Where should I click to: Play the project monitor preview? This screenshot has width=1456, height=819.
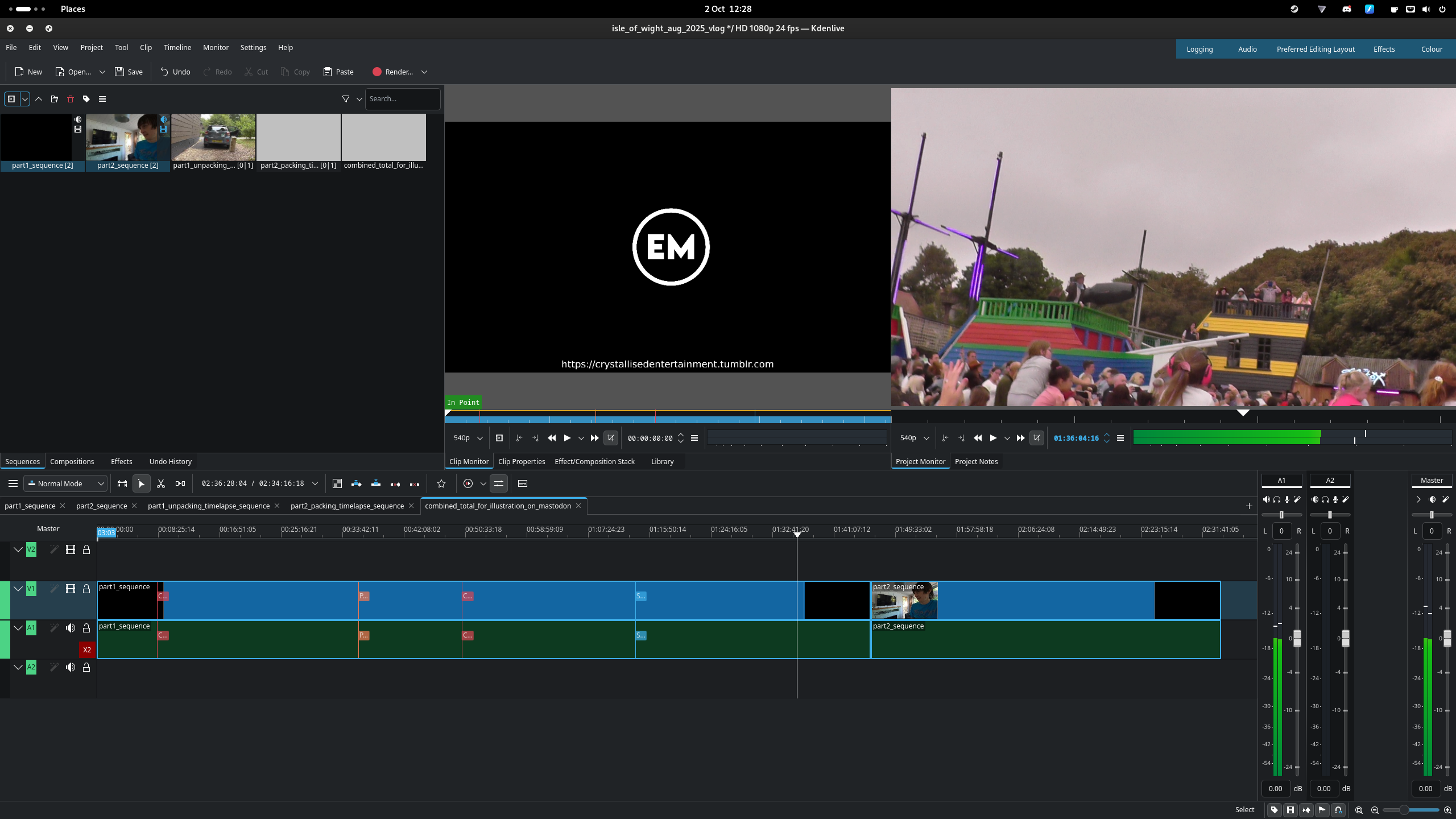(993, 438)
